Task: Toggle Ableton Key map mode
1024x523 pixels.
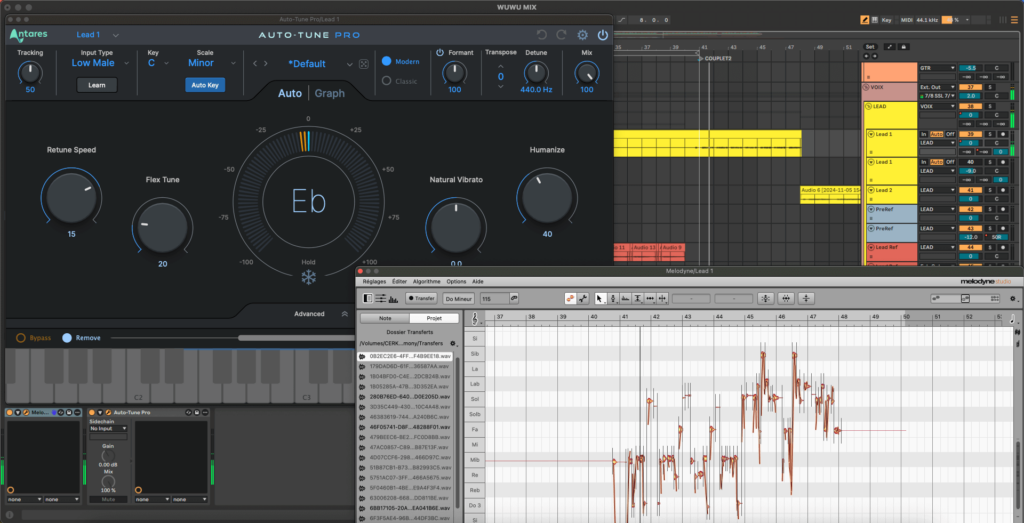Action: pyautogui.click(x=886, y=20)
